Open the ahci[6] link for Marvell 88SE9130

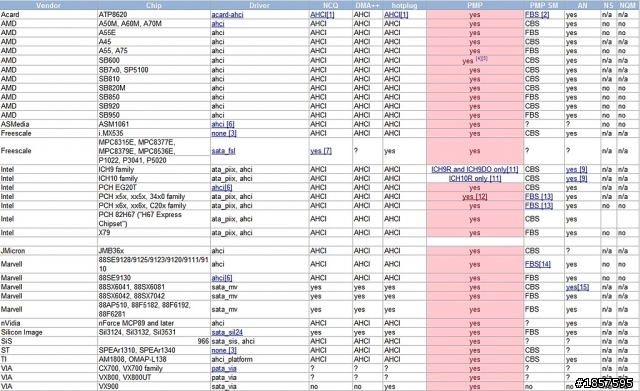(222, 278)
